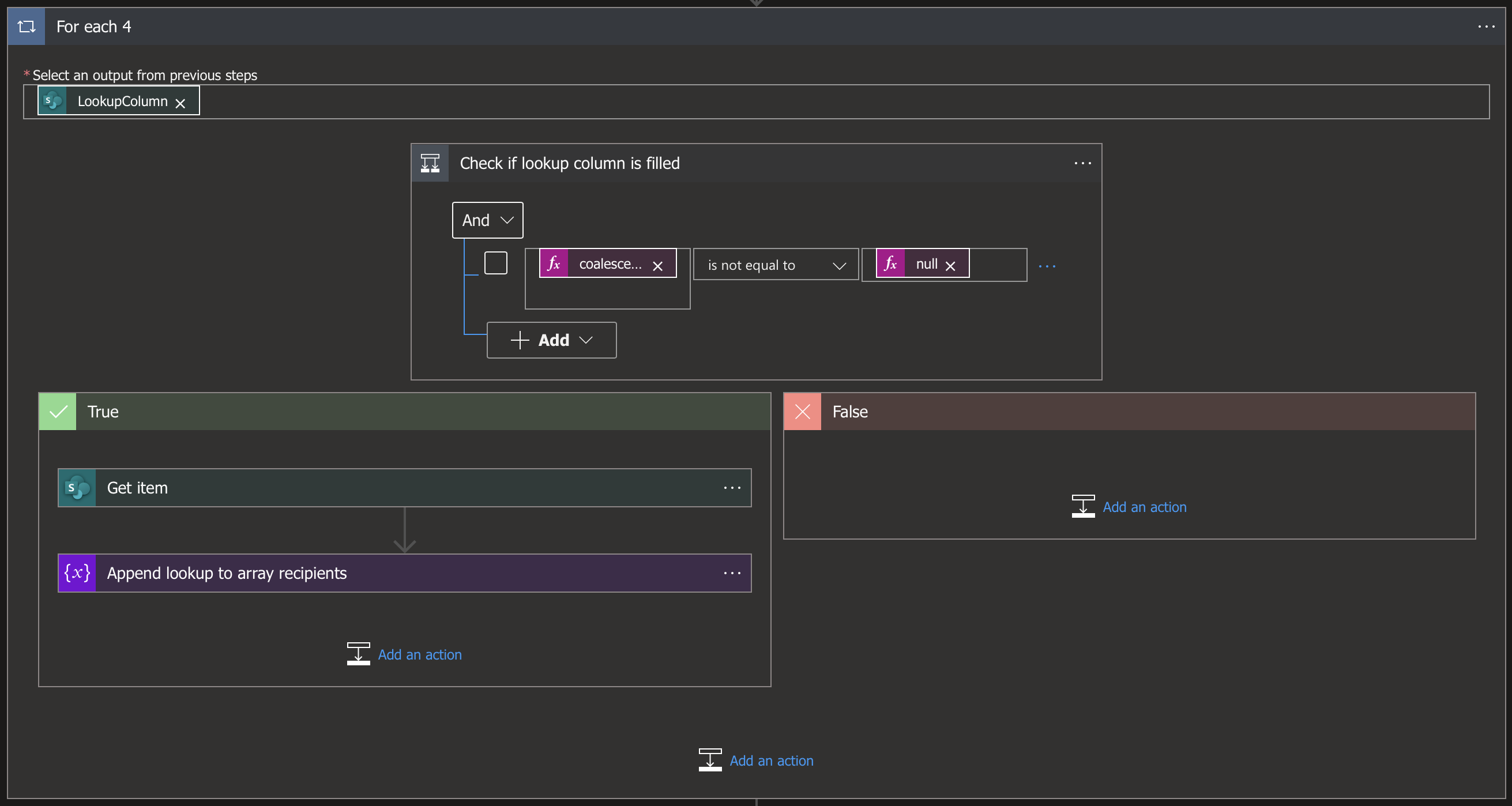Open condition row blue ellipsis options
Image resolution: width=1512 pixels, height=806 pixels.
[x=1047, y=266]
